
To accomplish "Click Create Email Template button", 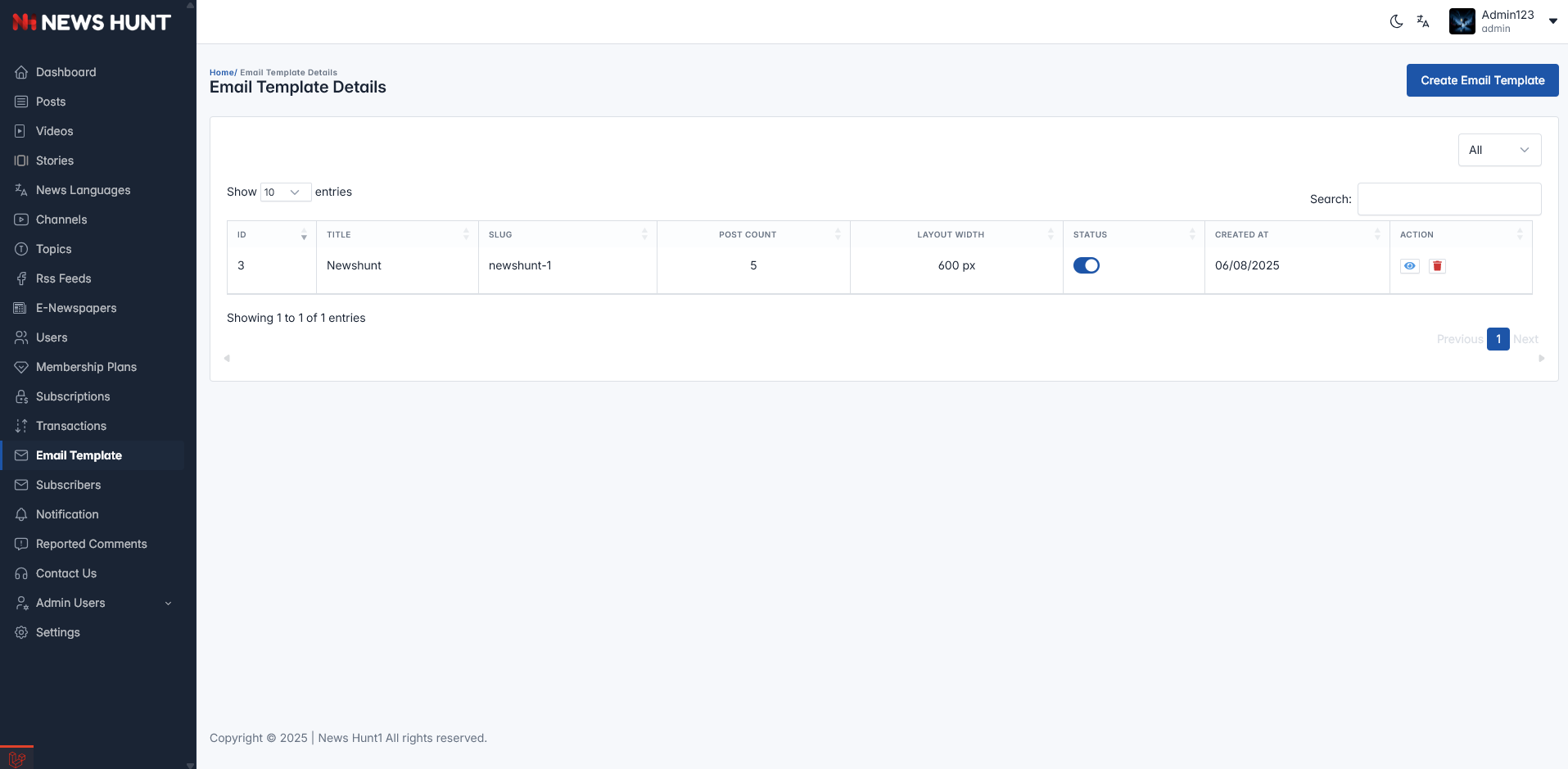I will [1482, 80].
